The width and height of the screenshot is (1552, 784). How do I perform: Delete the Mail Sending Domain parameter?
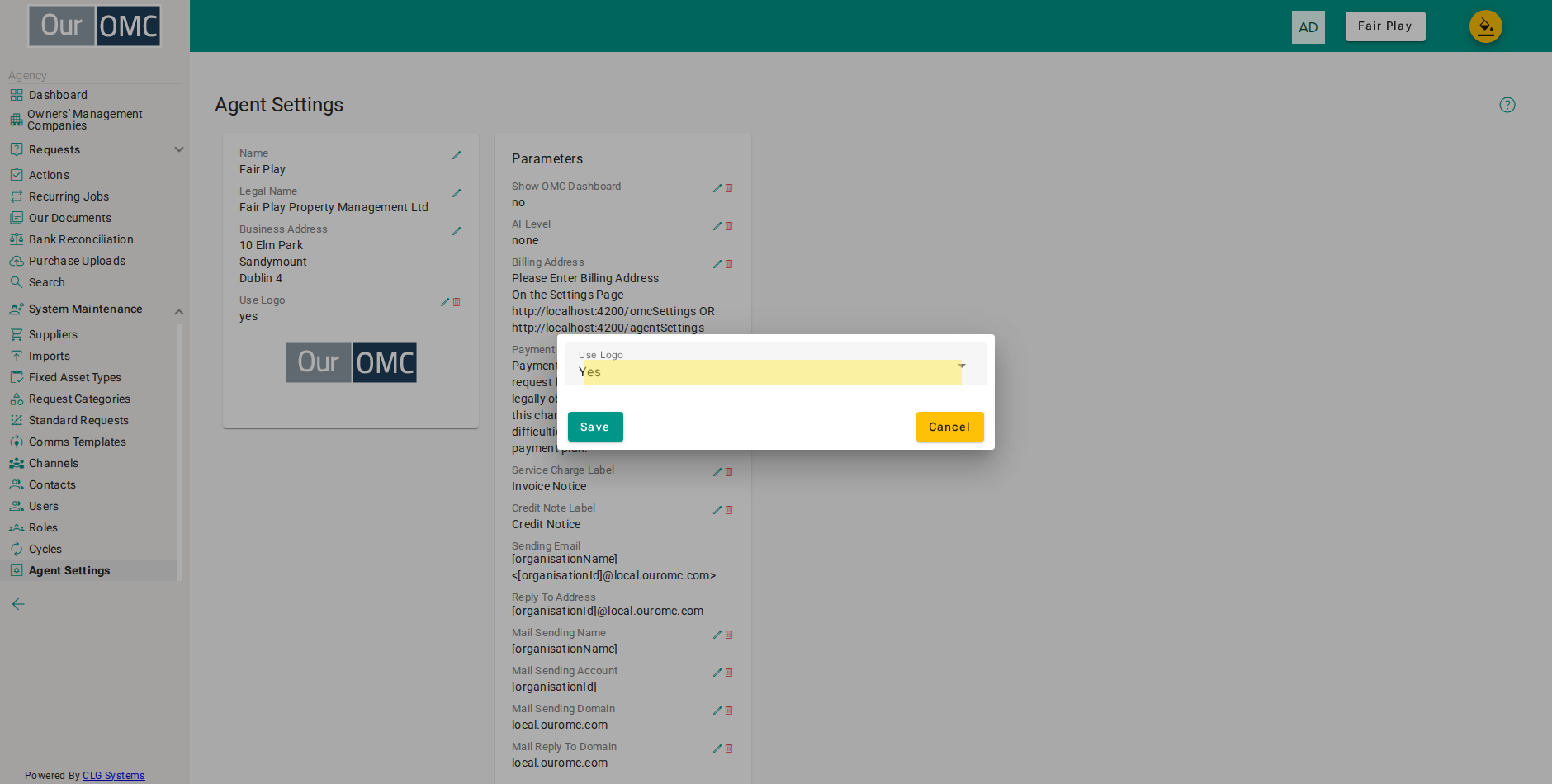[729, 711]
